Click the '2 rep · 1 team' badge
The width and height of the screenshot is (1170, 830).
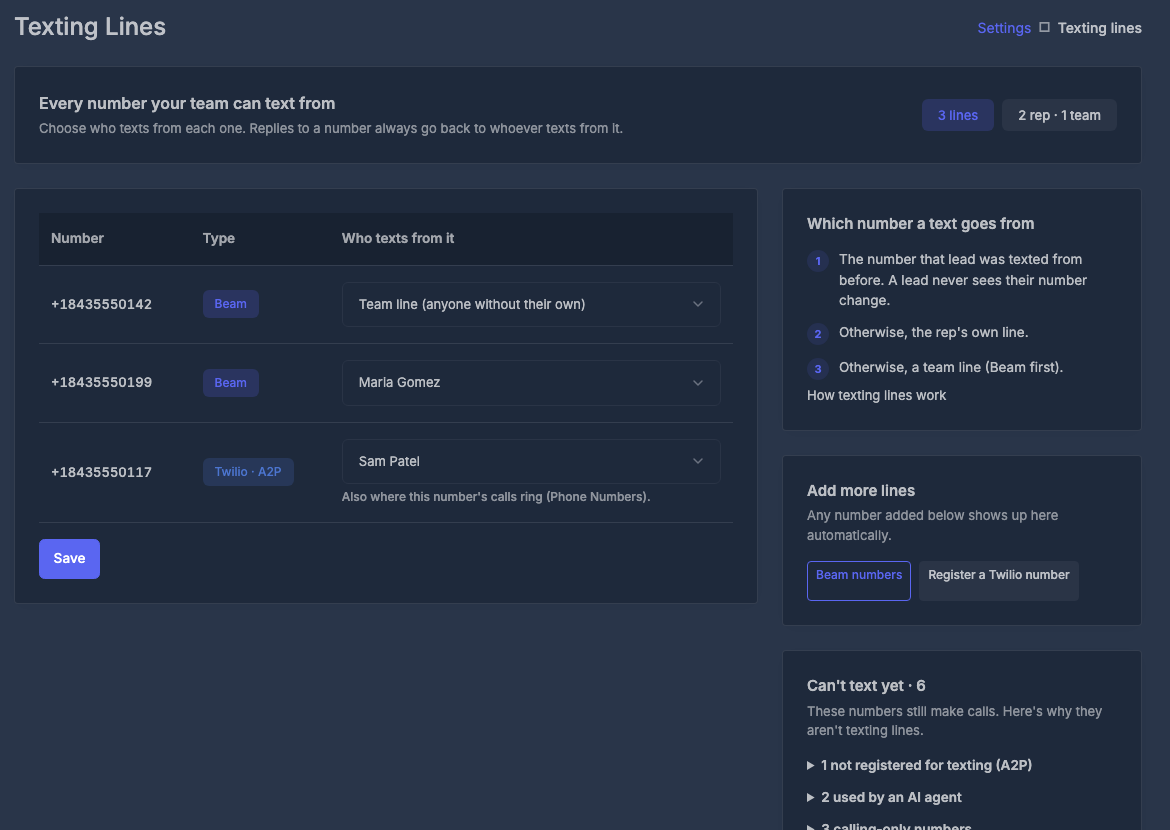pos(1059,115)
